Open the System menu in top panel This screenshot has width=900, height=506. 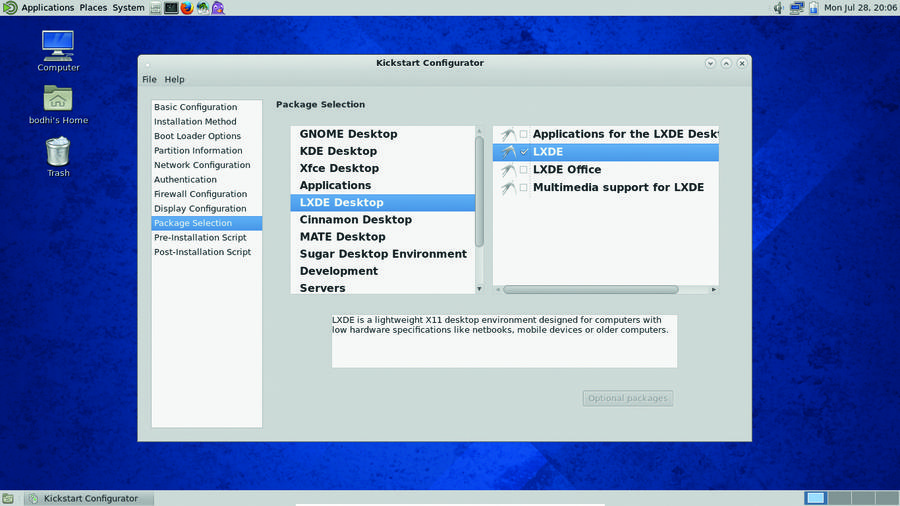[129, 8]
